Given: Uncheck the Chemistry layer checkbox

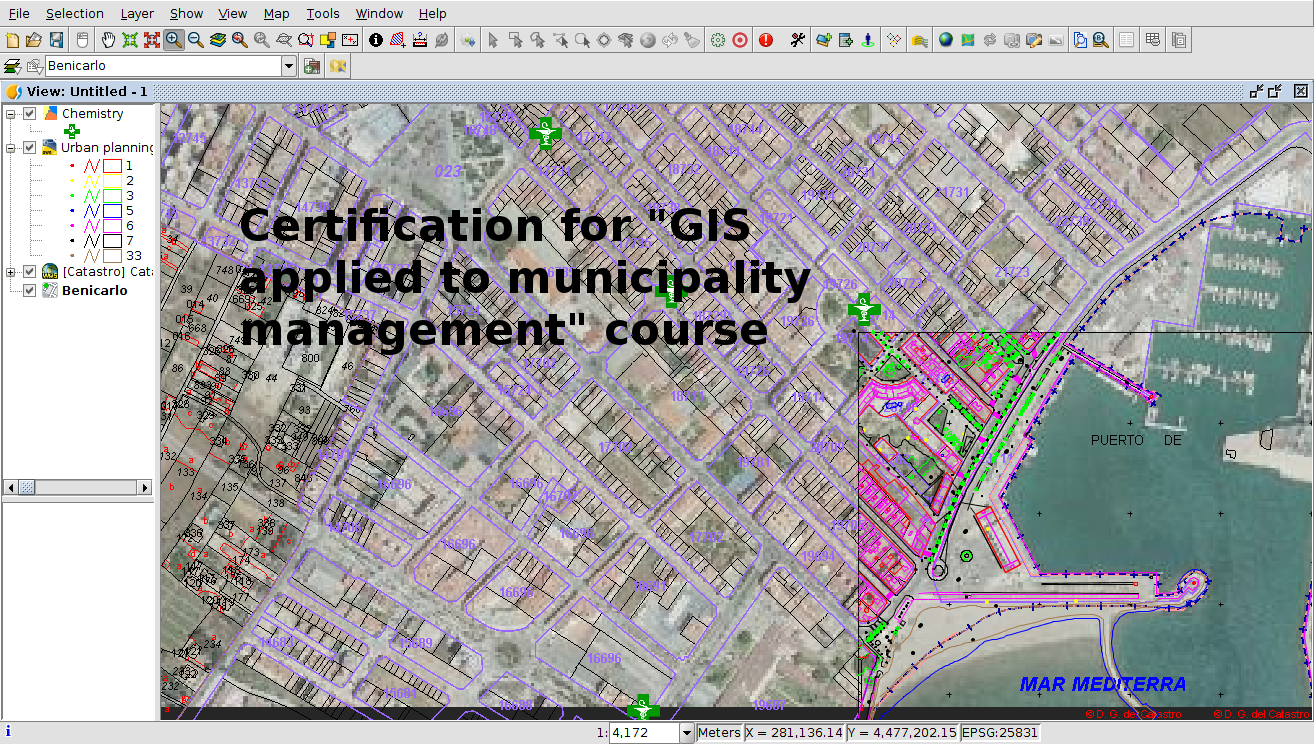Looking at the screenshot, I should (x=30, y=114).
